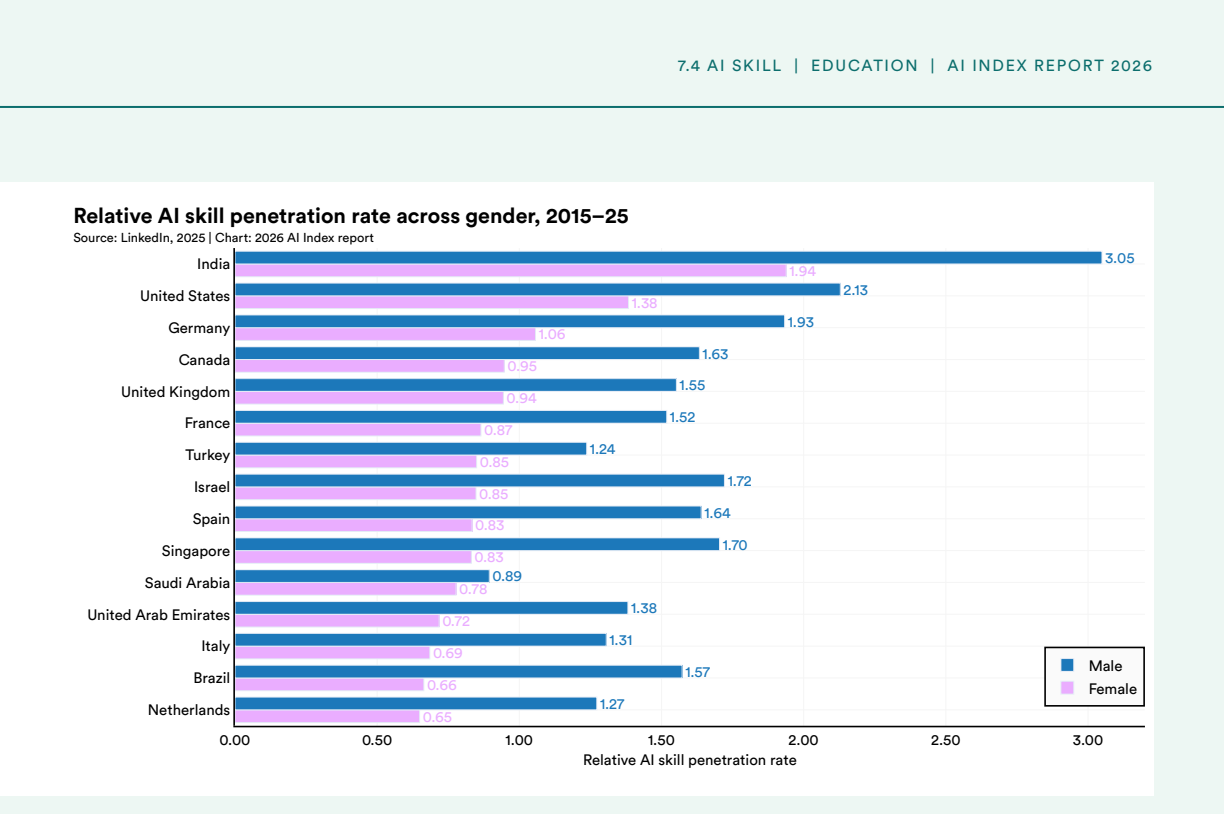The height and width of the screenshot is (814, 1224).
Task: Select the Italy country label
Action: 215,647
